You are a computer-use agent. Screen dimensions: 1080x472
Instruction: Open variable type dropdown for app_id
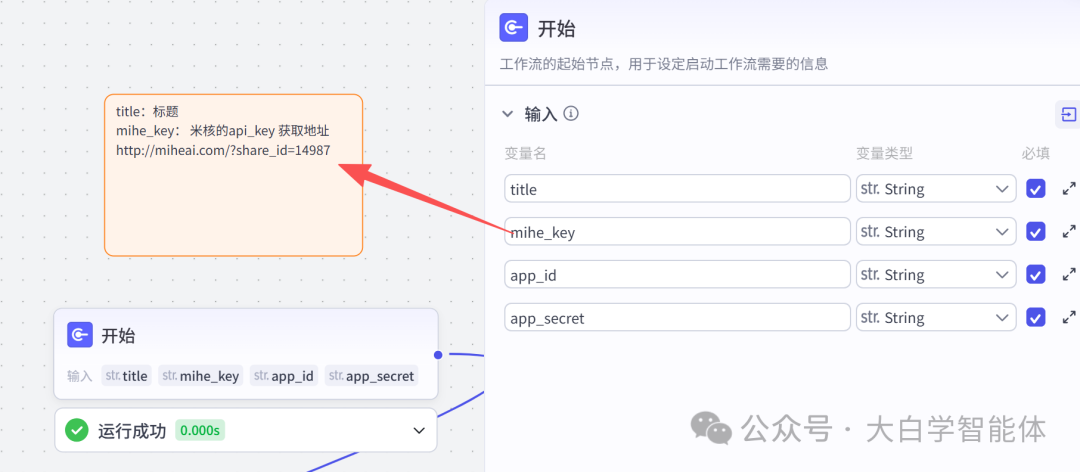(x=936, y=274)
